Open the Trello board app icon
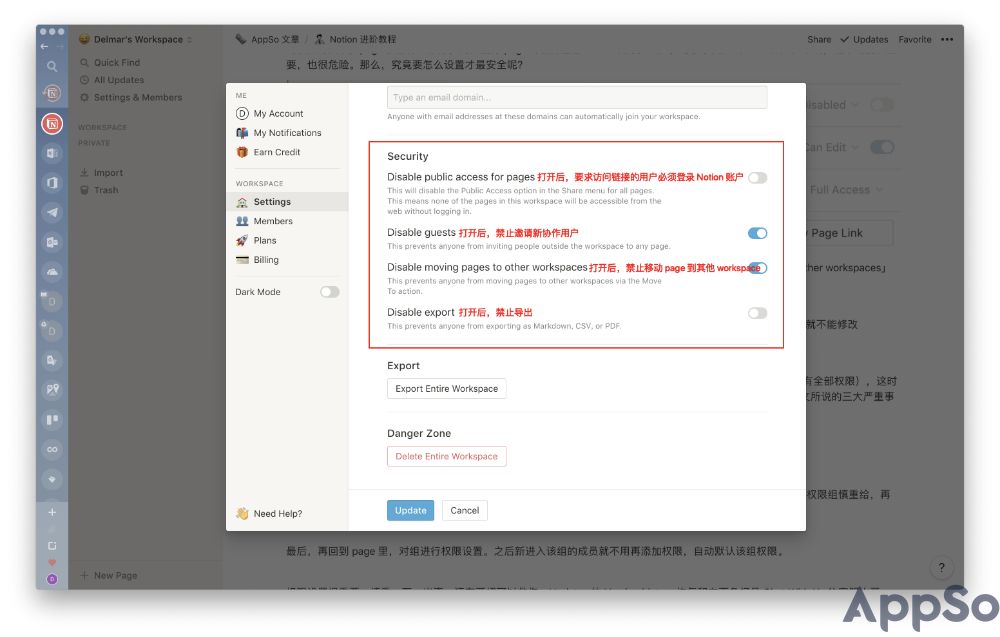Image resolution: width=1000 pixels, height=637 pixels. point(52,420)
